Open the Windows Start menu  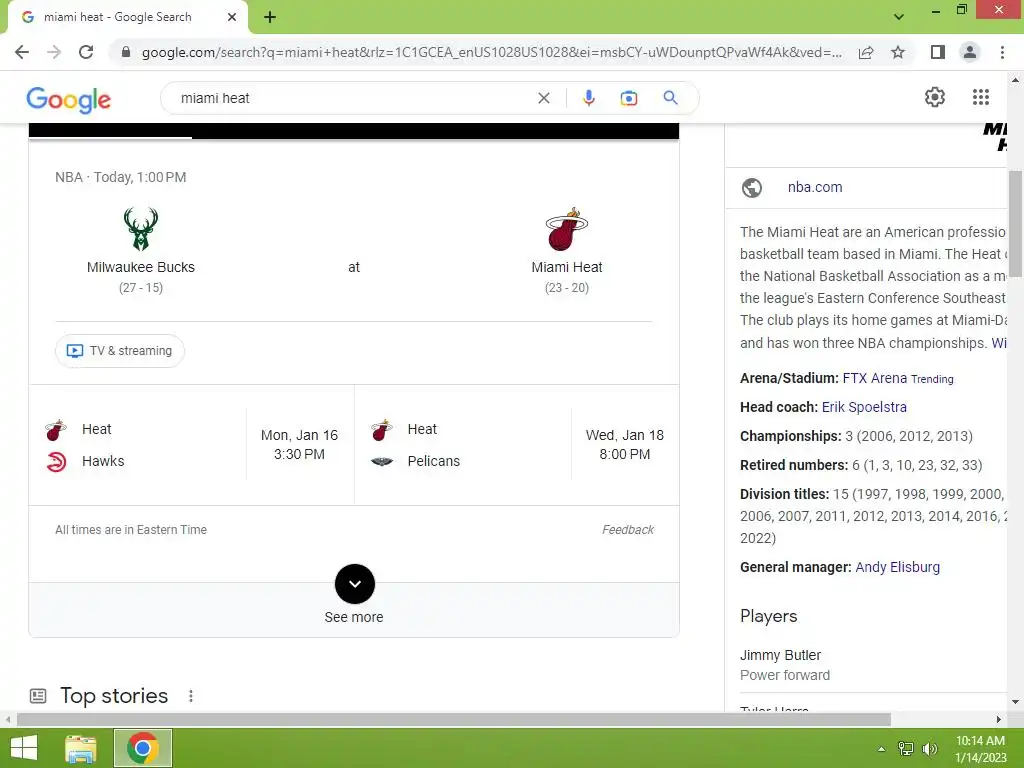(x=24, y=748)
